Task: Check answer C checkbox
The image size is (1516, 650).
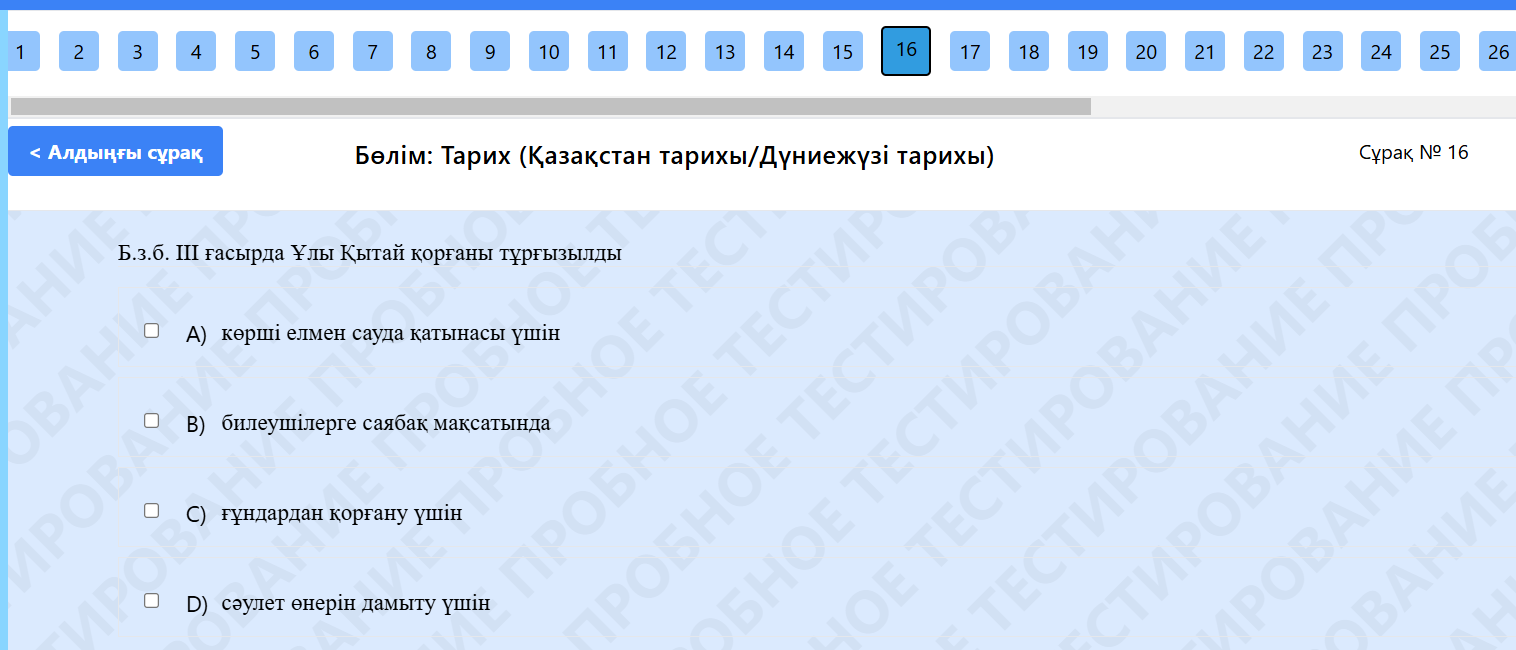Action: tap(152, 510)
